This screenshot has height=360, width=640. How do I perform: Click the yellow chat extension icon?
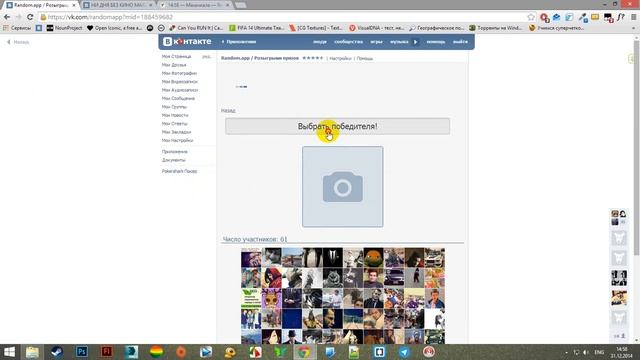coord(595,17)
